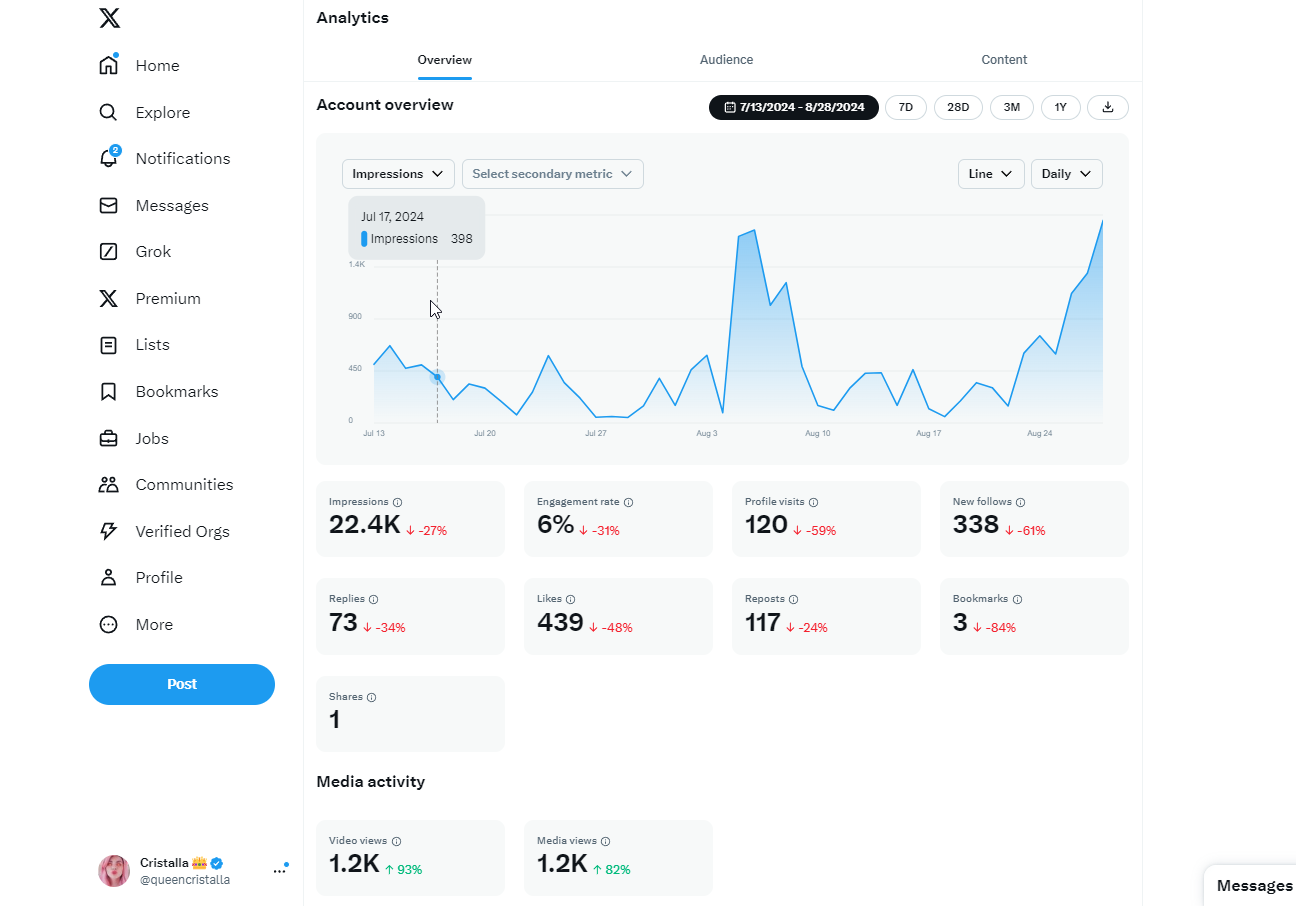Image resolution: width=1296 pixels, height=906 pixels.
Task: Open Messages via the envelope icon
Action: coord(109,205)
